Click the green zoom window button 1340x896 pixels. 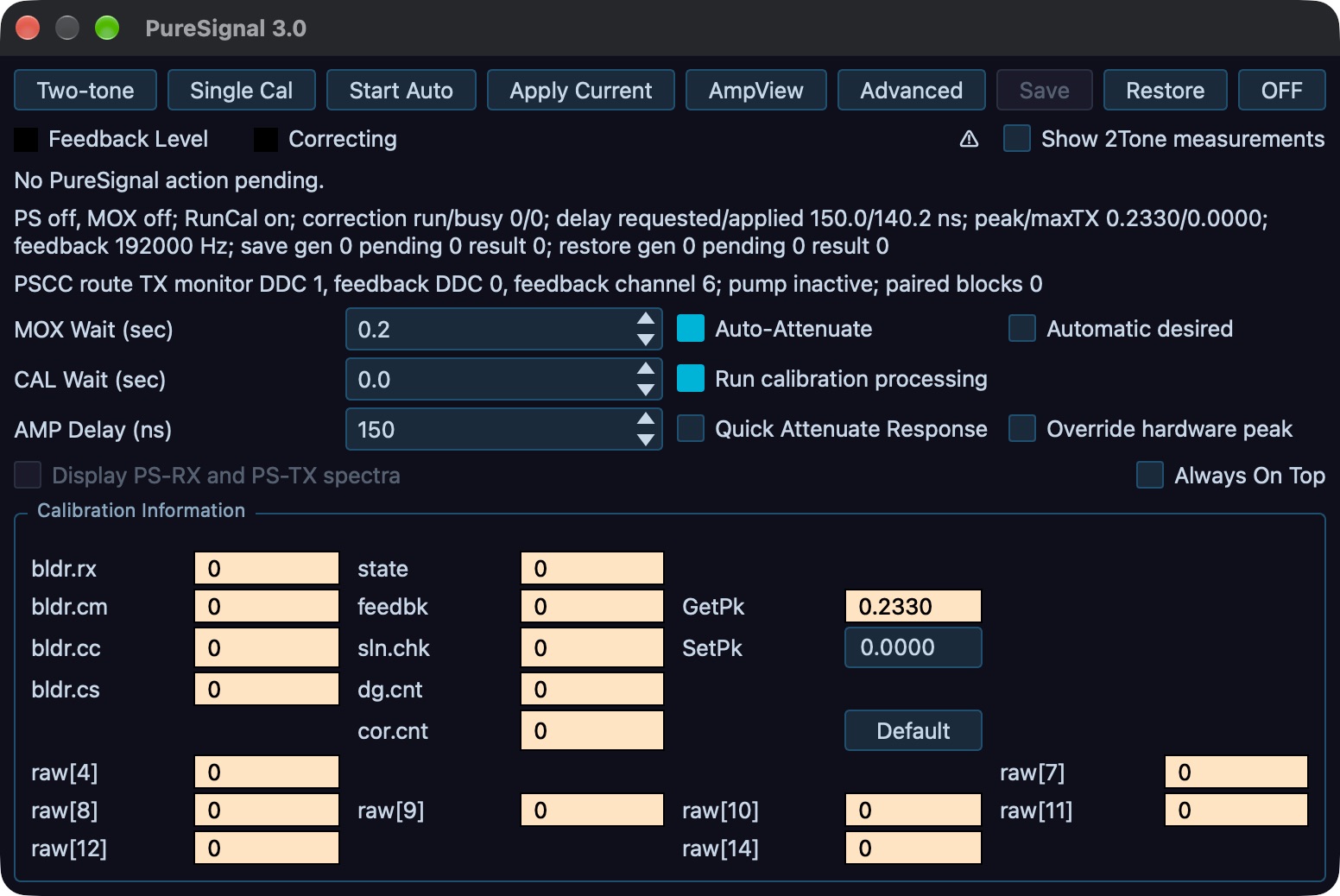point(107,28)
